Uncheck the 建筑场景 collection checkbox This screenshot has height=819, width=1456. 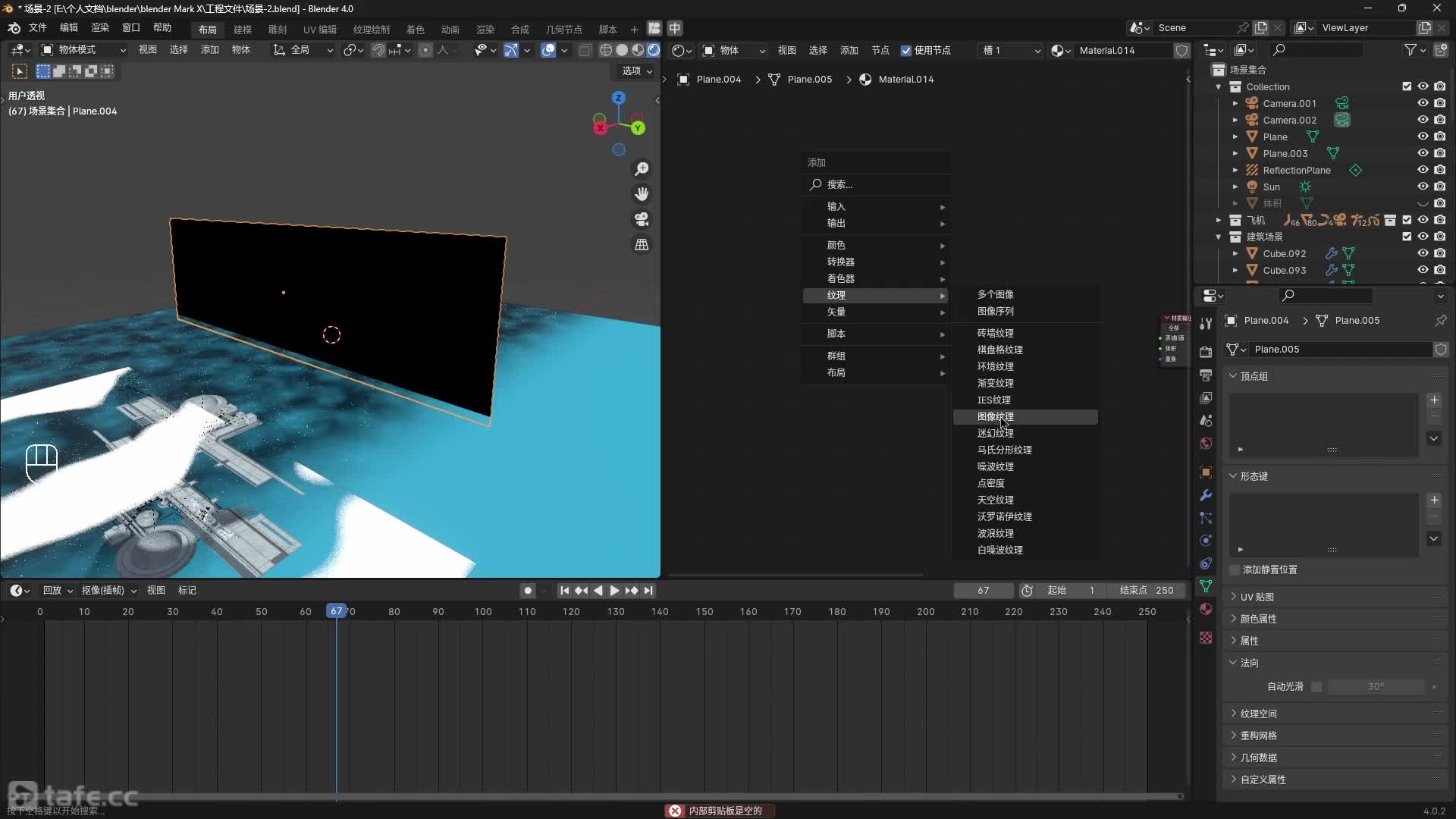(1407, 237)
